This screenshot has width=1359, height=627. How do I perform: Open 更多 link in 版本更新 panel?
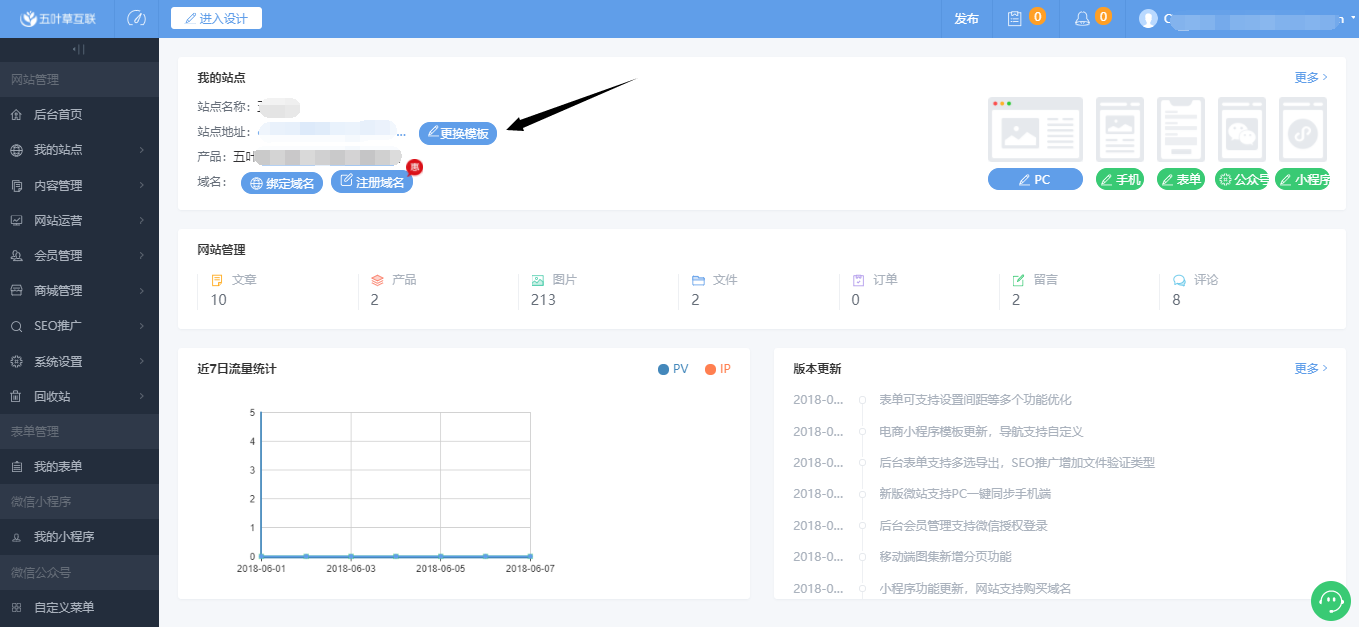click(1310, 368)
